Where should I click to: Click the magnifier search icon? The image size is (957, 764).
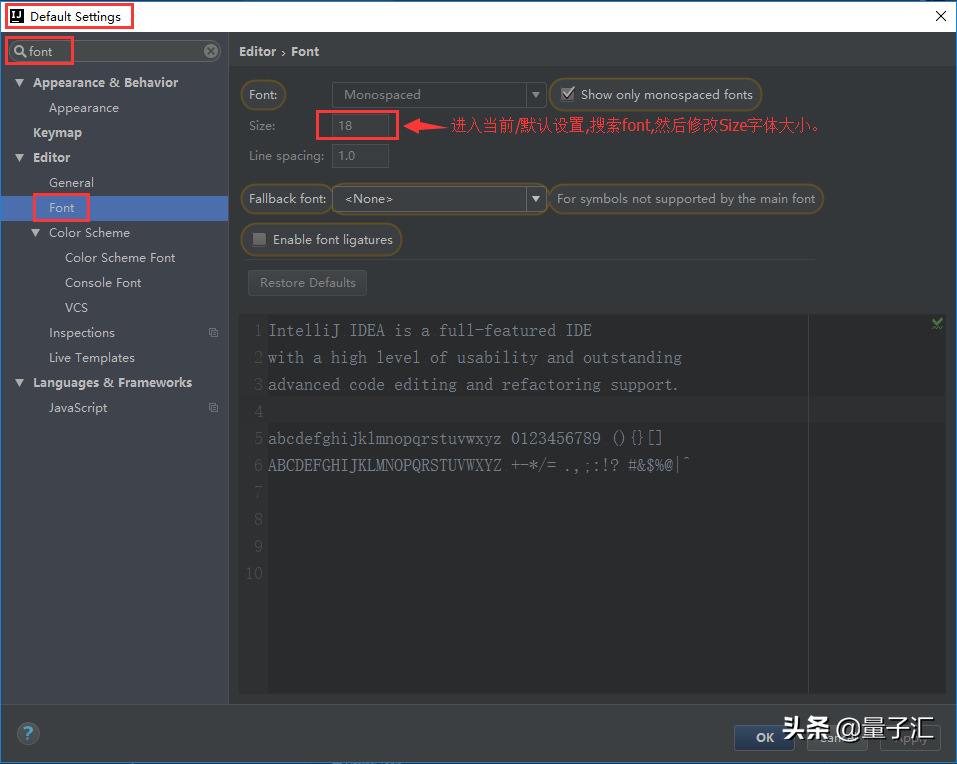tap(20, 51)
